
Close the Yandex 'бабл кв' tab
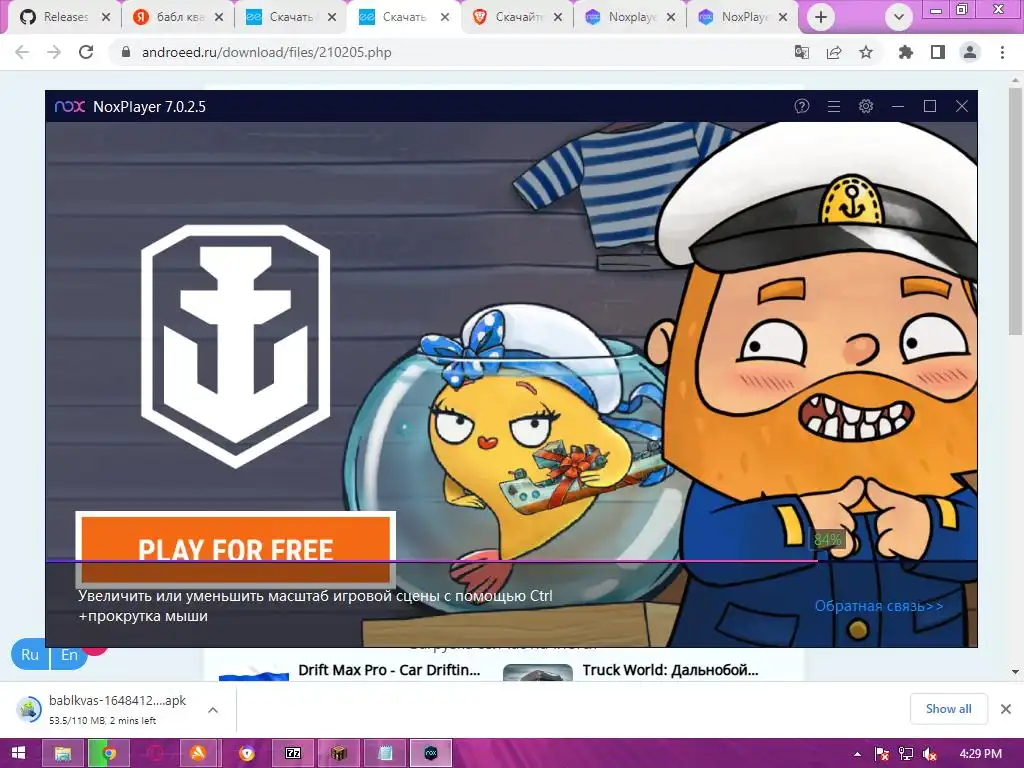pos(219,18)
